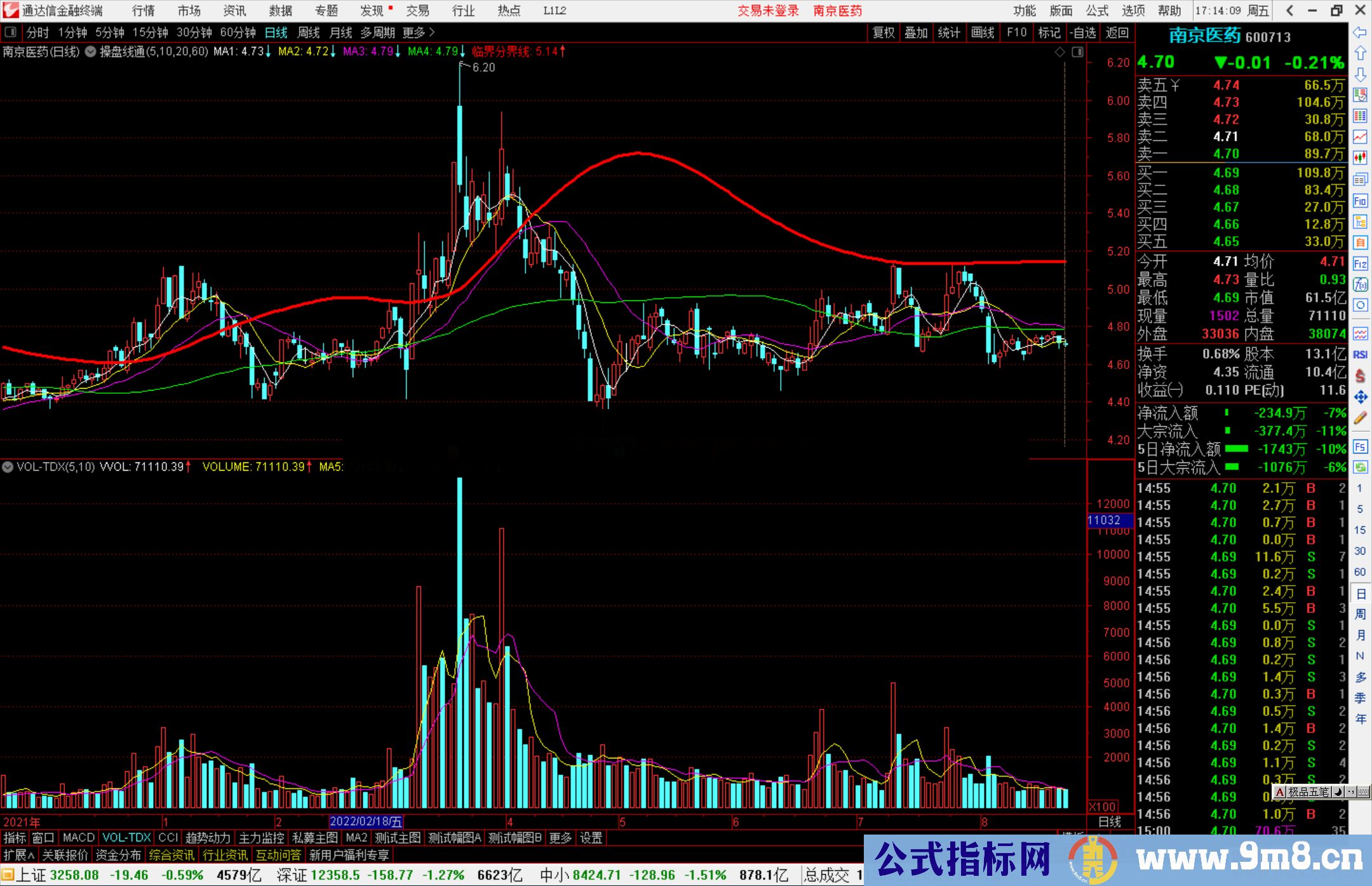Open F10 info sidebar icon
This screenshot has width=1372, height=886.
click(x=1360, y=201)
